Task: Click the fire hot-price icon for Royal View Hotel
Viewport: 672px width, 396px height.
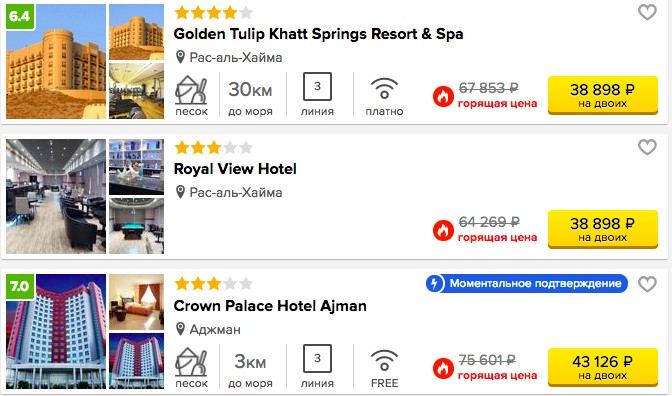Action: click(443, 231)
